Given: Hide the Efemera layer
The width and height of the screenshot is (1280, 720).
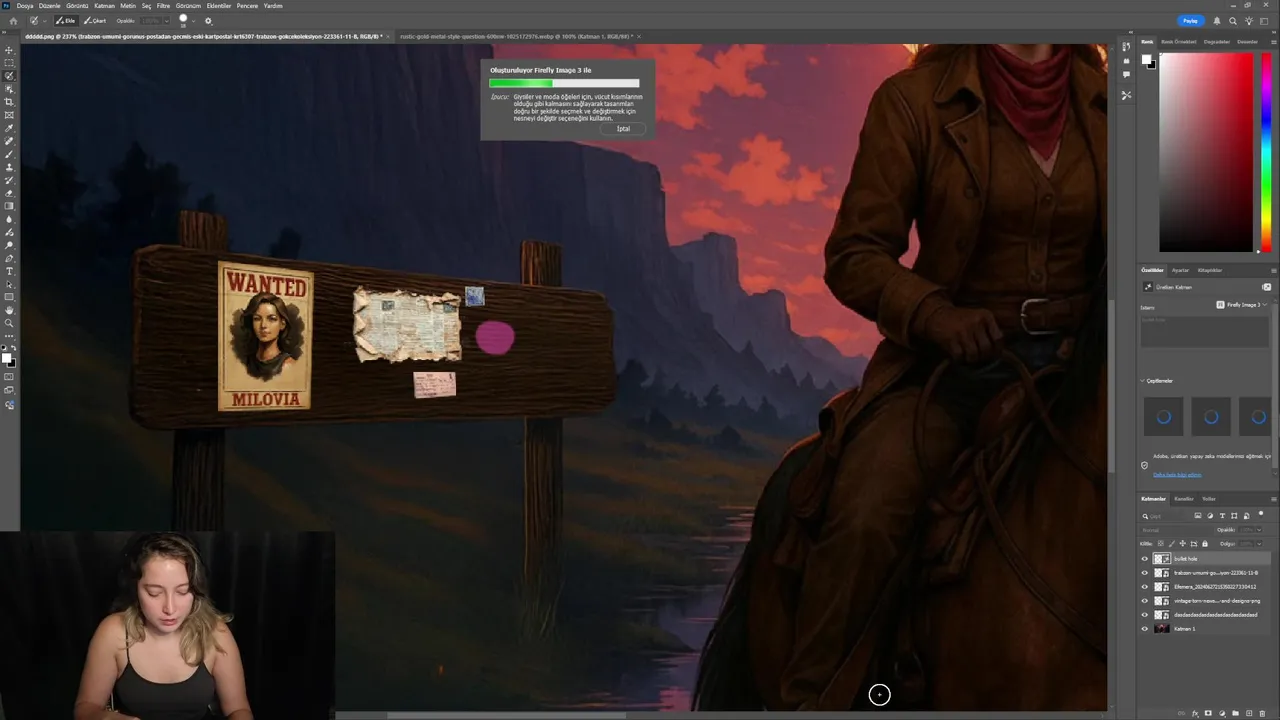Looking at the screenshot, I should click(1145, 587).
